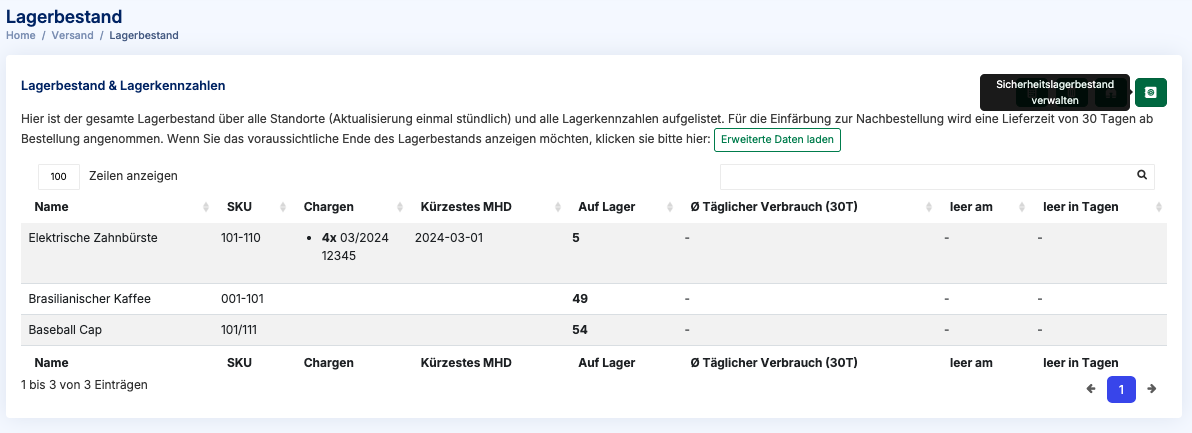Open Sicherheitslagerbestand verwalten via green safe icon
Image resolution: width=1192 pixels, height=433 pixels.
tap(1150, 92)
